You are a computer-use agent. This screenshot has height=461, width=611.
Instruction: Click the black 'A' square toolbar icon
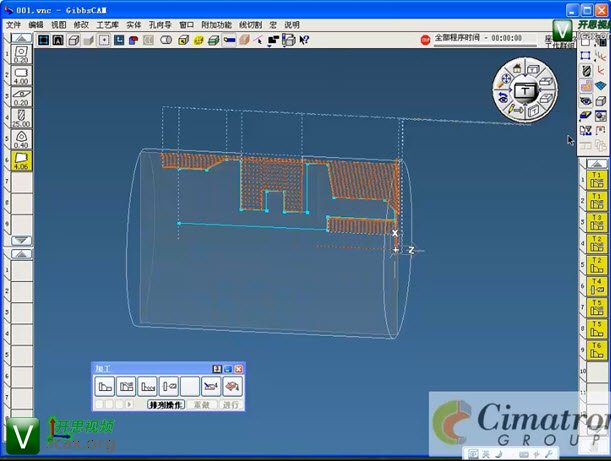58,40
